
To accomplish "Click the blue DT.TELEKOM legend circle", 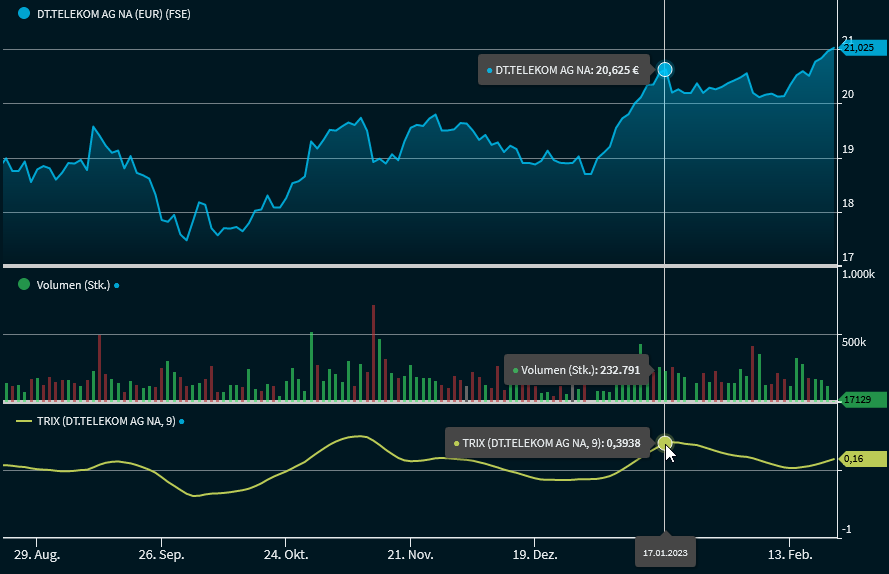I will pos(24,13).
